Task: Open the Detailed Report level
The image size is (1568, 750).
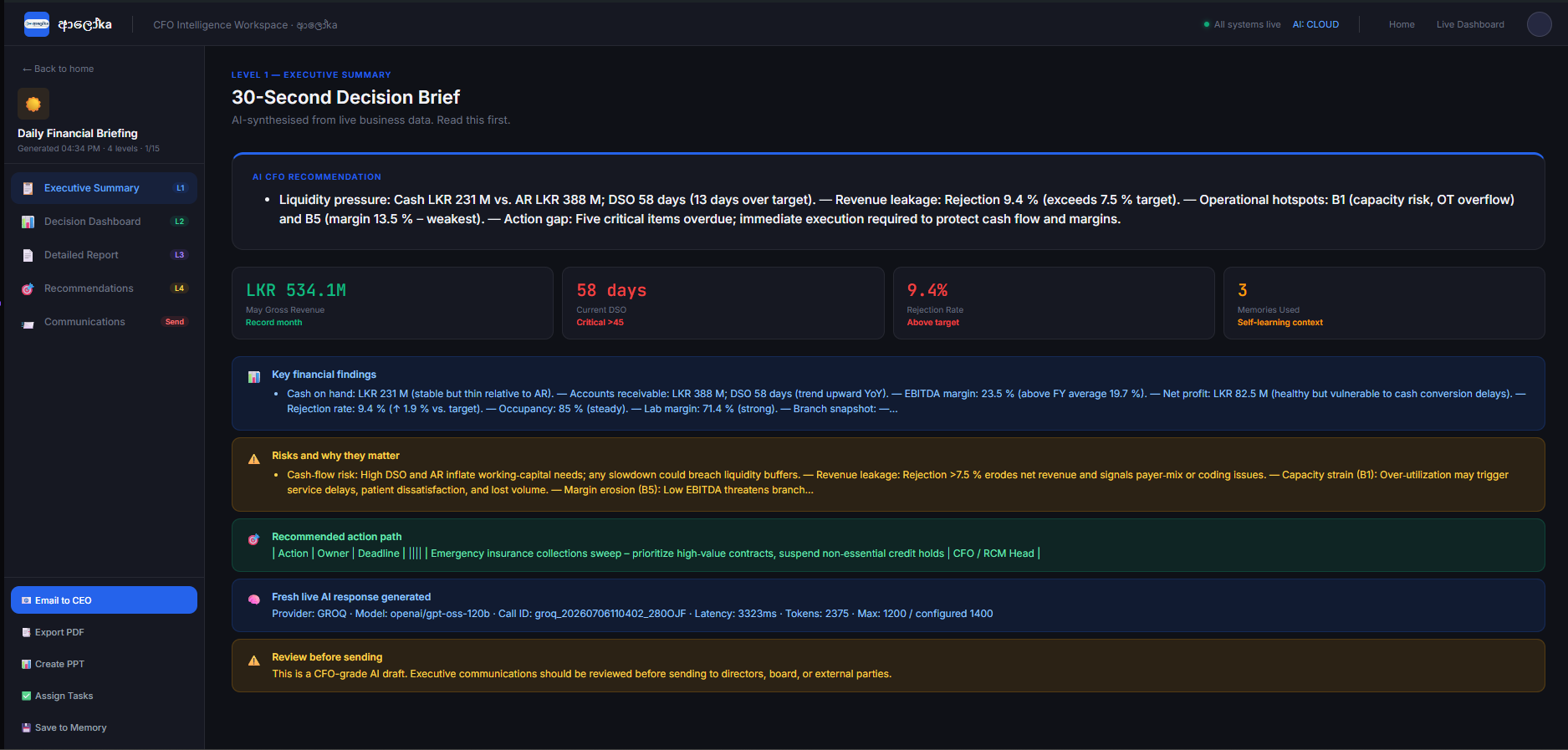Action: [x=104, y=255]
